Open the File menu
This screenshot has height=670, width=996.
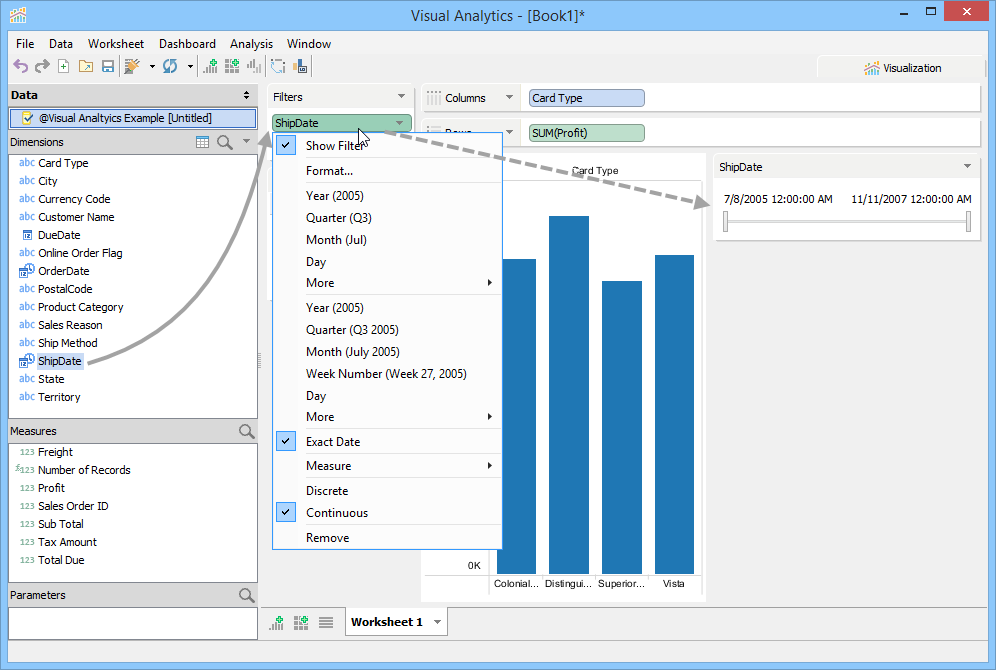(x=25, y=44)
